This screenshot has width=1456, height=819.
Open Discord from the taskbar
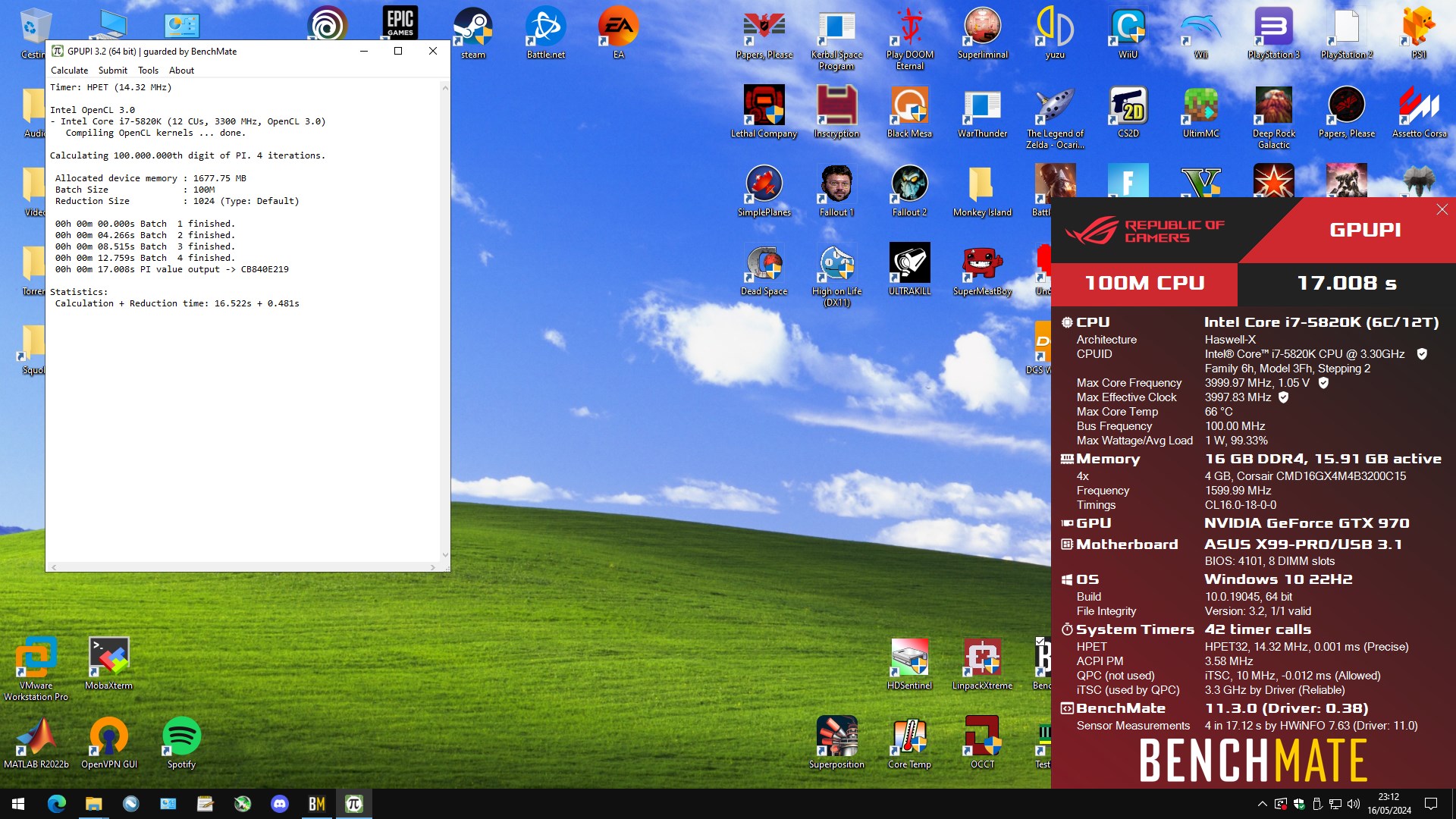(x=280, y=804)
